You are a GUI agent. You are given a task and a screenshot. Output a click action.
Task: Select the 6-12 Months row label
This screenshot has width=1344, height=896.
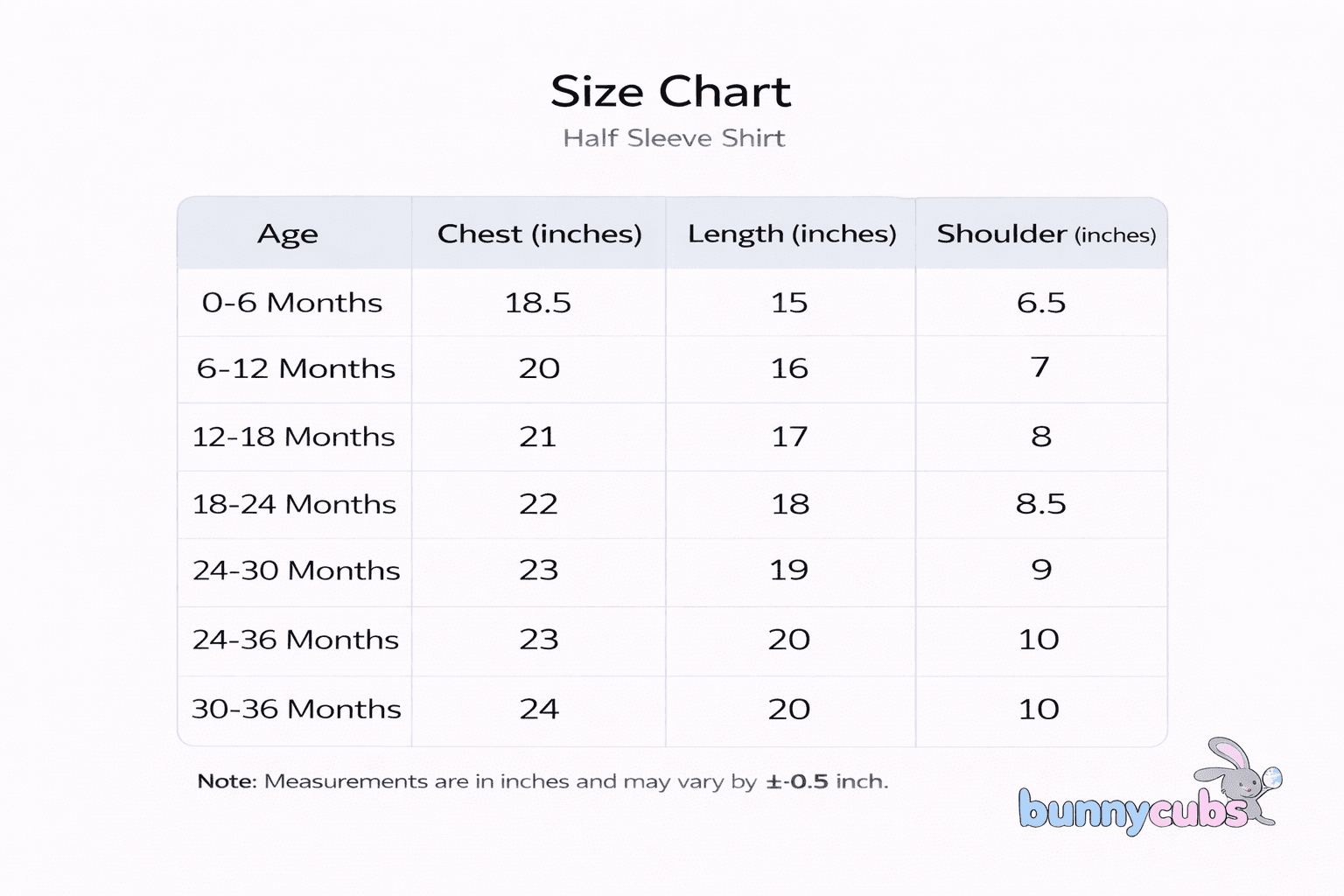(296, 368)
